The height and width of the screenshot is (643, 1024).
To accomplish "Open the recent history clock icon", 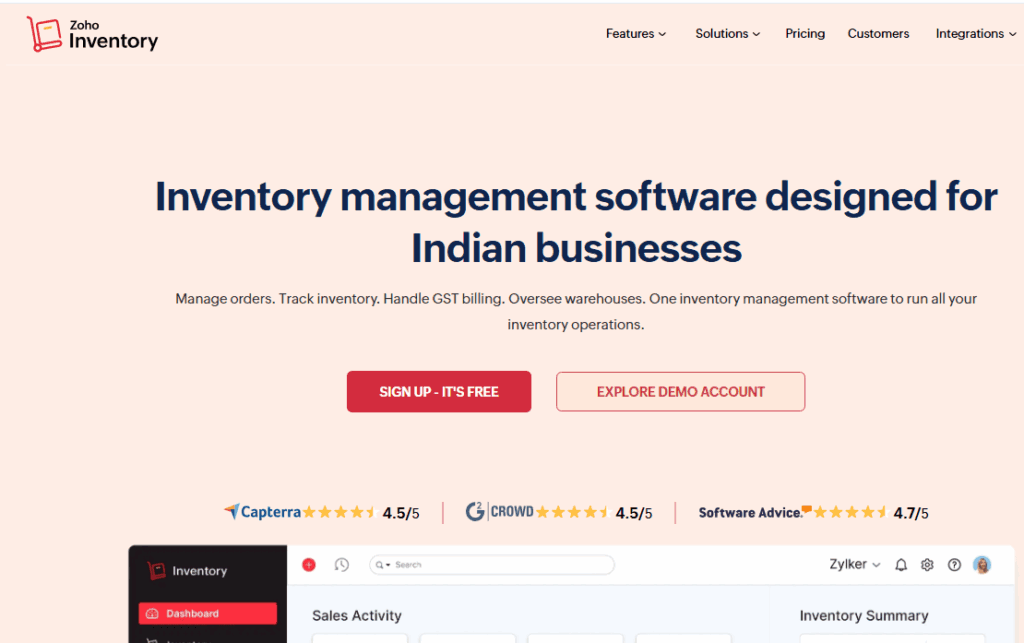I will tap(341, 565).
